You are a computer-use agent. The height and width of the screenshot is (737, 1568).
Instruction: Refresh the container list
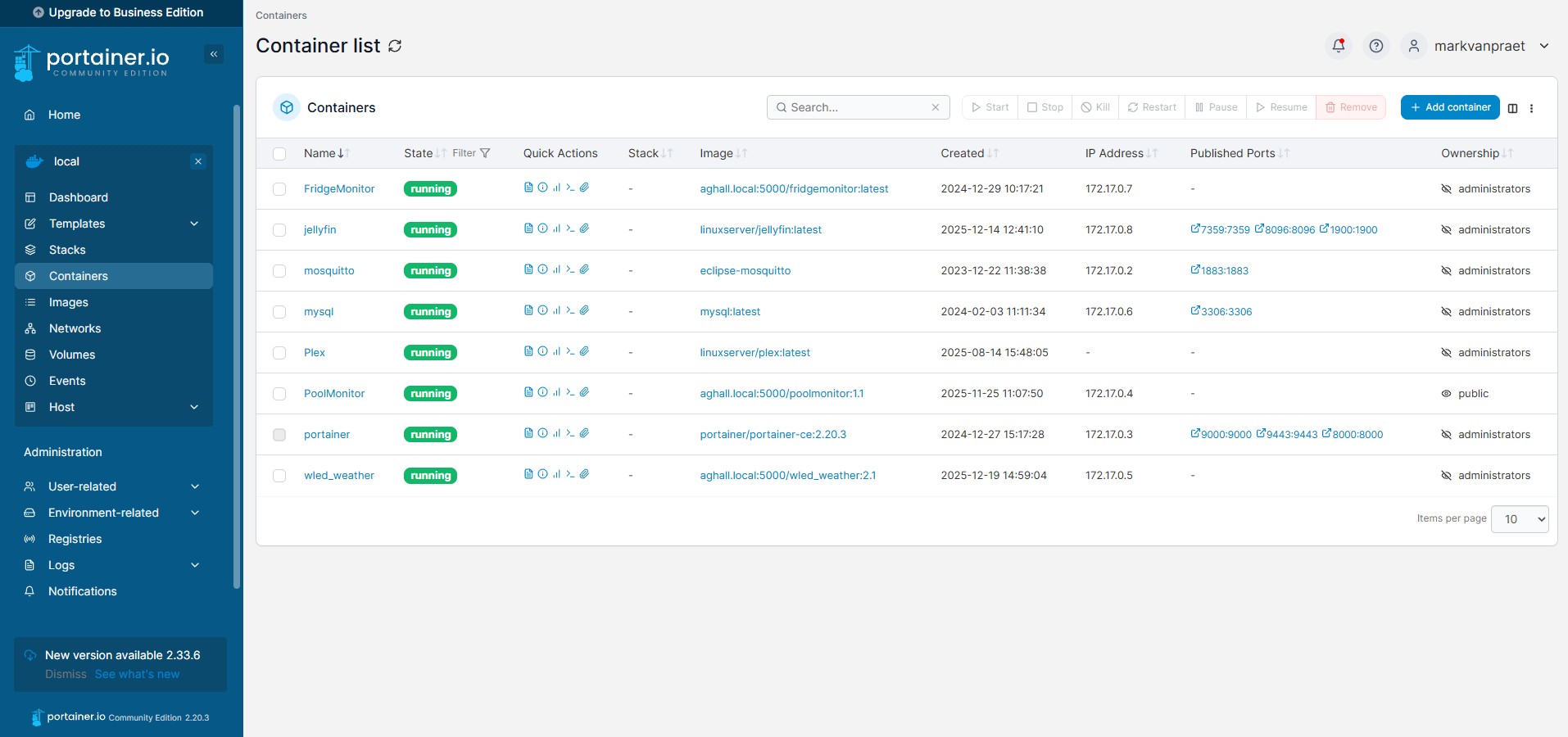click(395, 46)
